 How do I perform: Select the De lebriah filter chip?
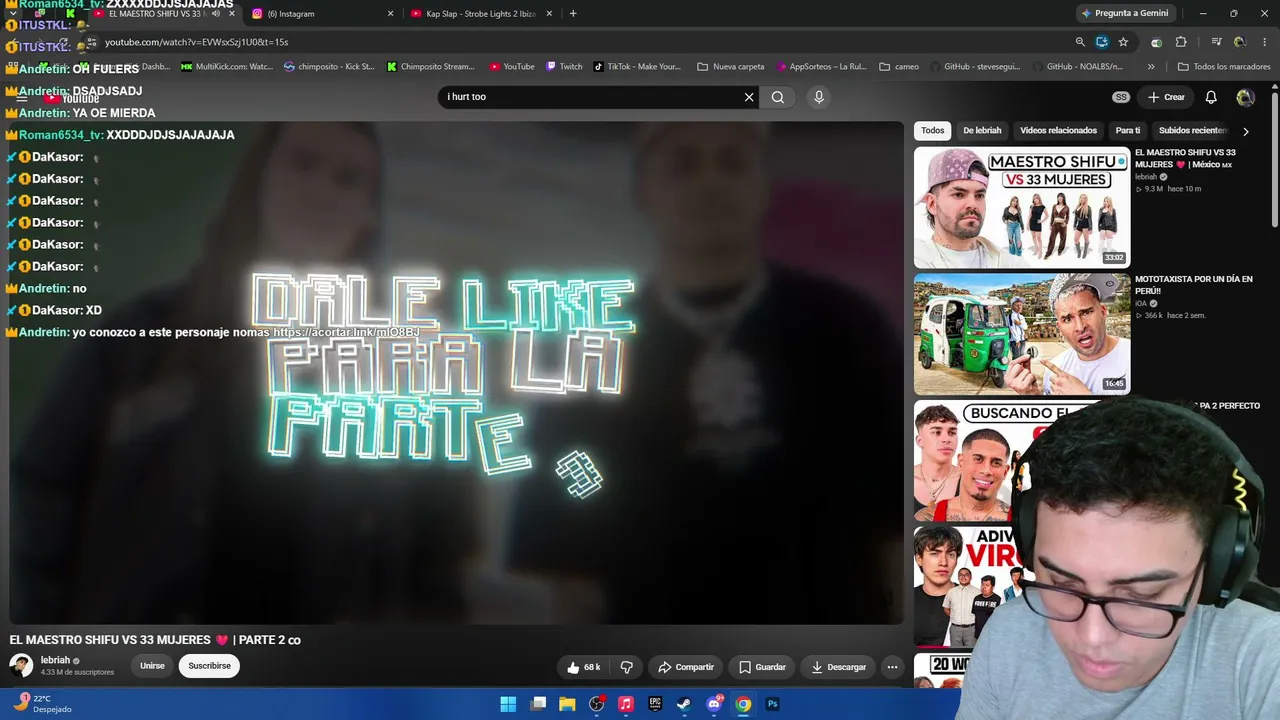[982, 131]
